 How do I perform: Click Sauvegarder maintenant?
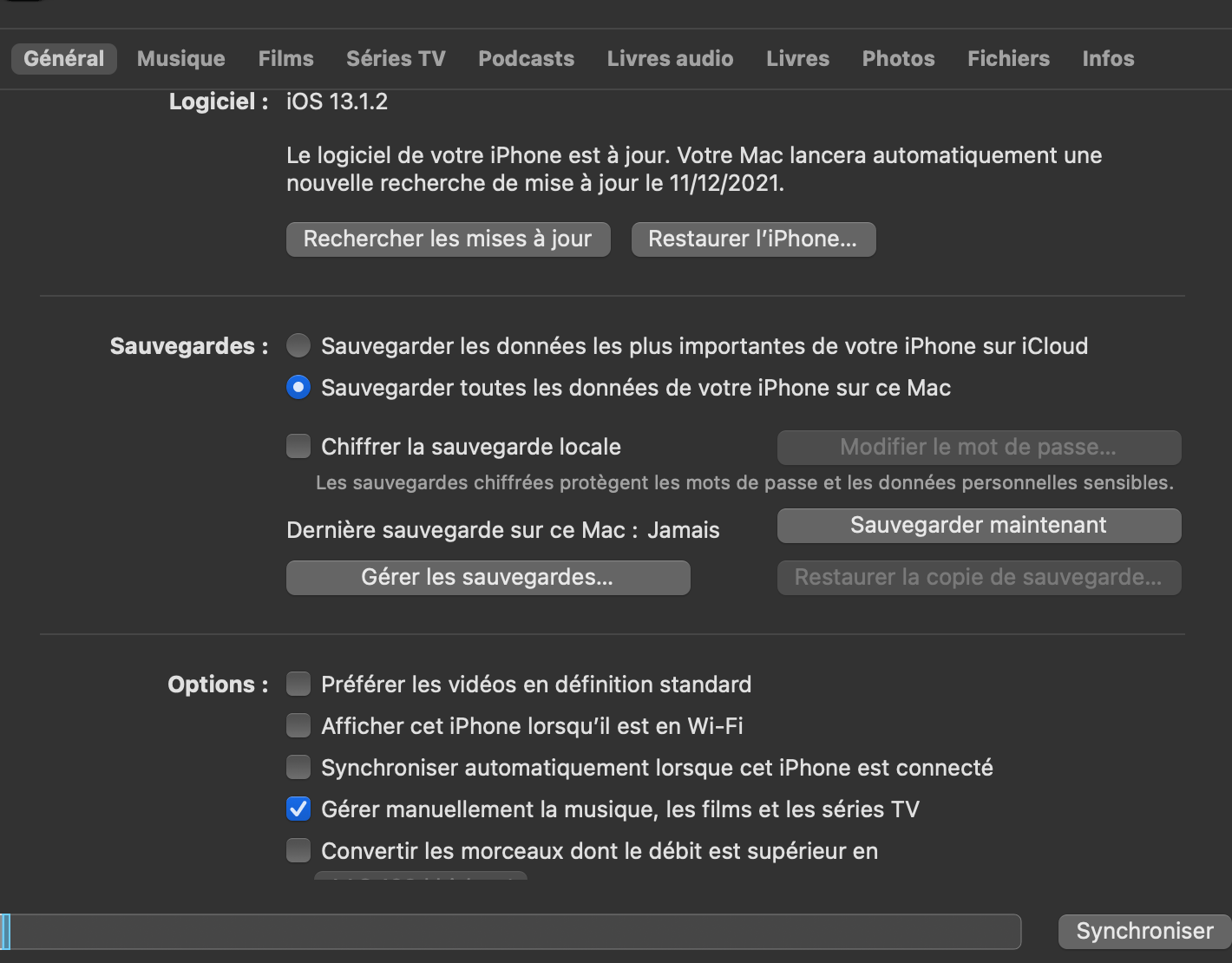point(979,525)
